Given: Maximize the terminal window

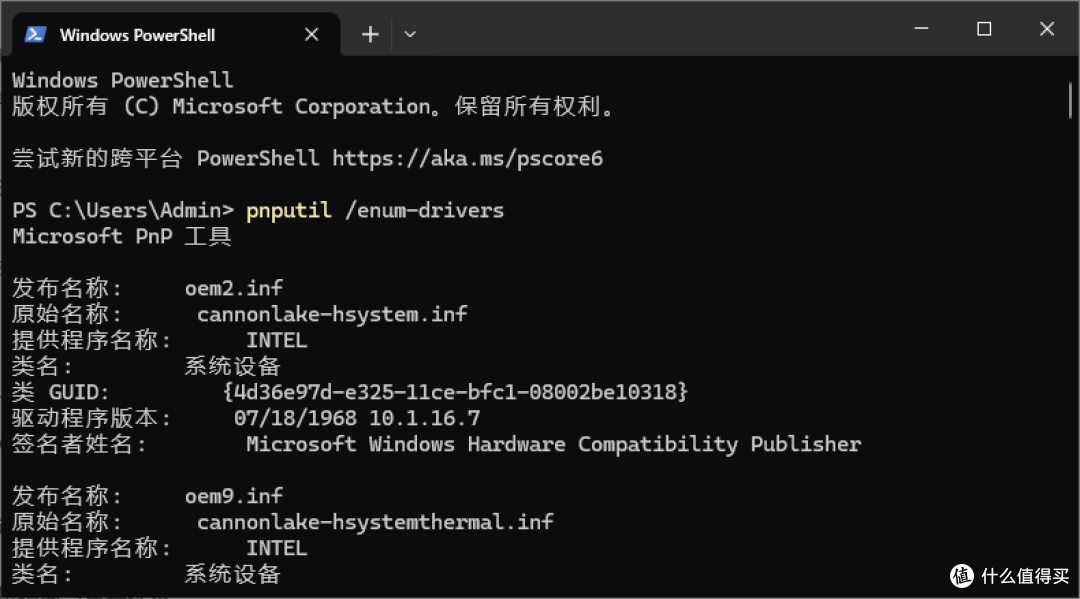Looking at the screenshot, I should pos(984,29).
